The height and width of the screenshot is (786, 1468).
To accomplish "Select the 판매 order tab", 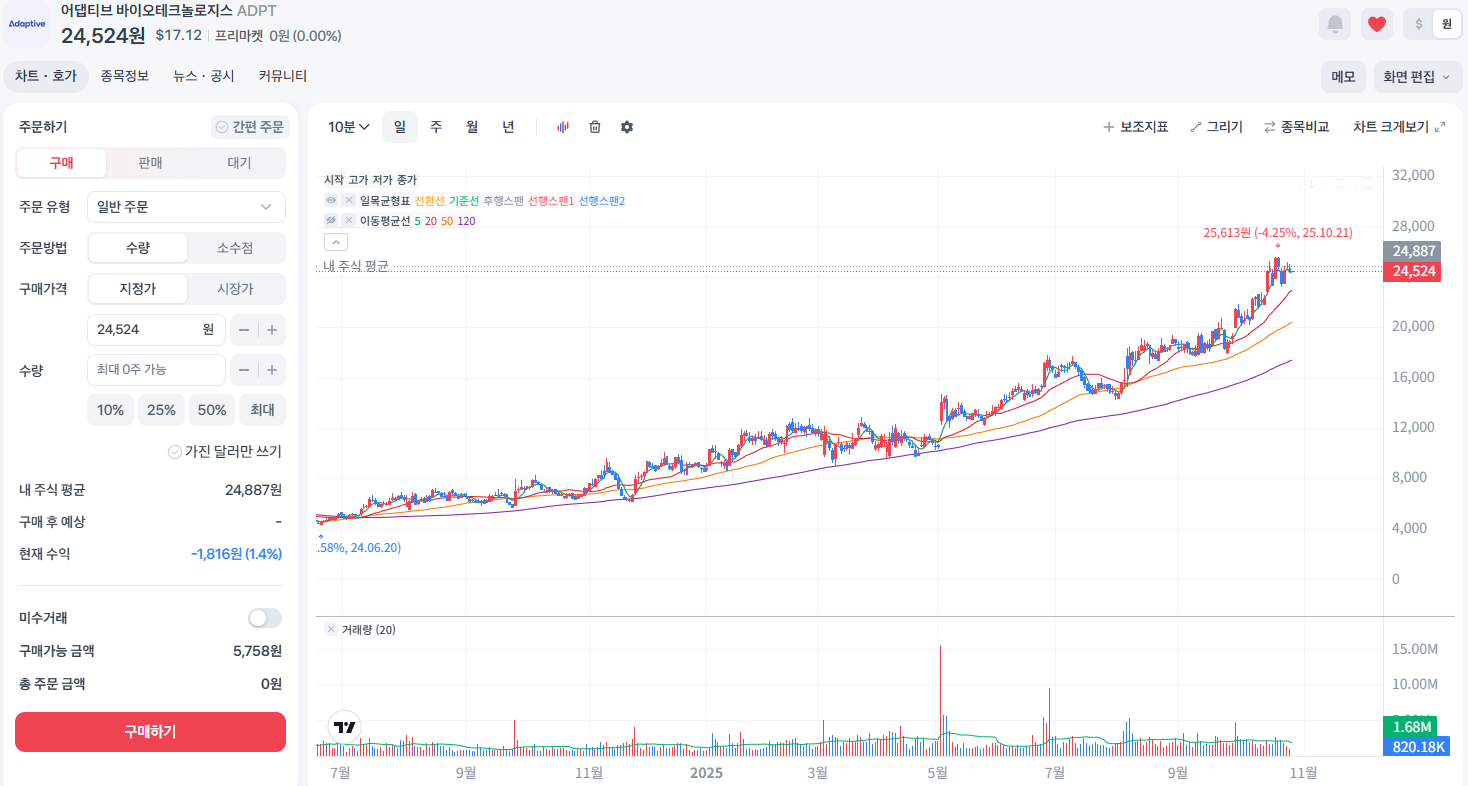I will tap(150, 163).
